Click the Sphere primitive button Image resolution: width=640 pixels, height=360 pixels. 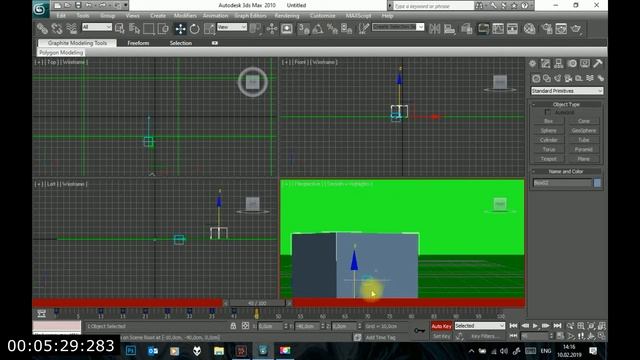point(549,131)
